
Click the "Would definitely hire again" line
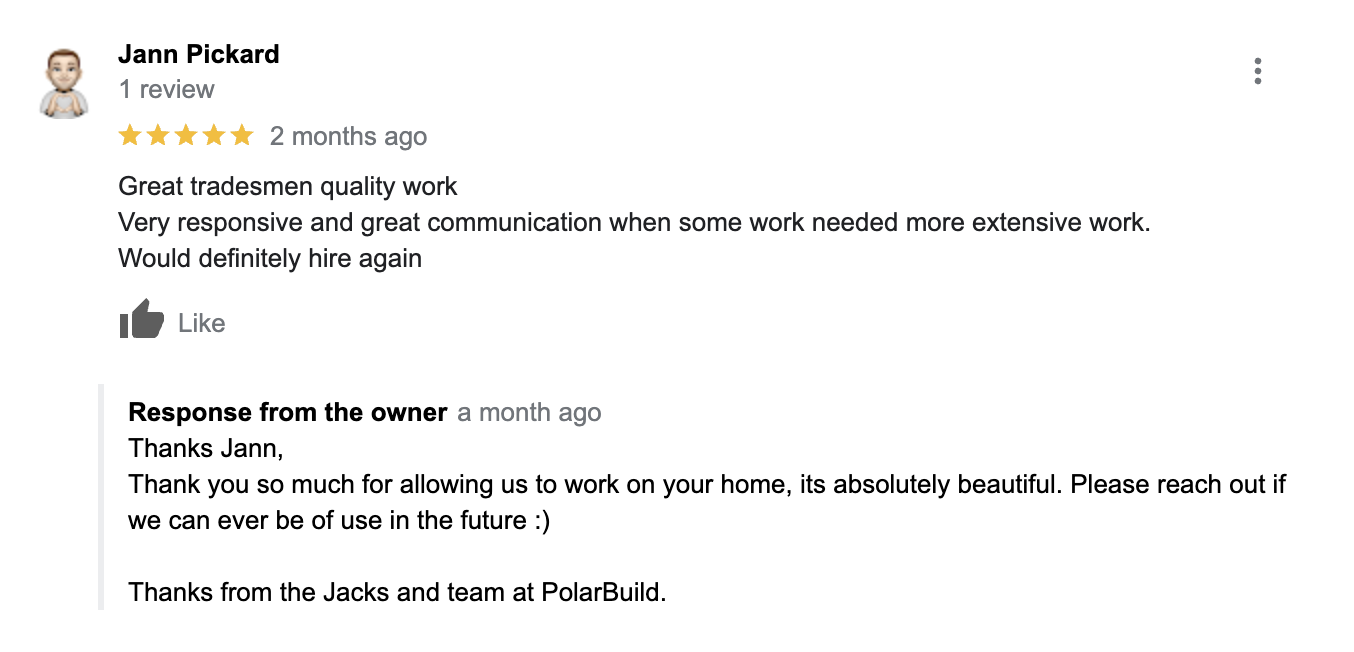coord(270,258)
